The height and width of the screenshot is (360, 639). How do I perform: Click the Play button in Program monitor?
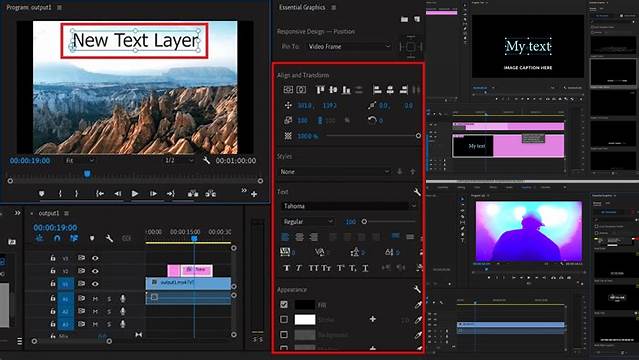[135, 194]
